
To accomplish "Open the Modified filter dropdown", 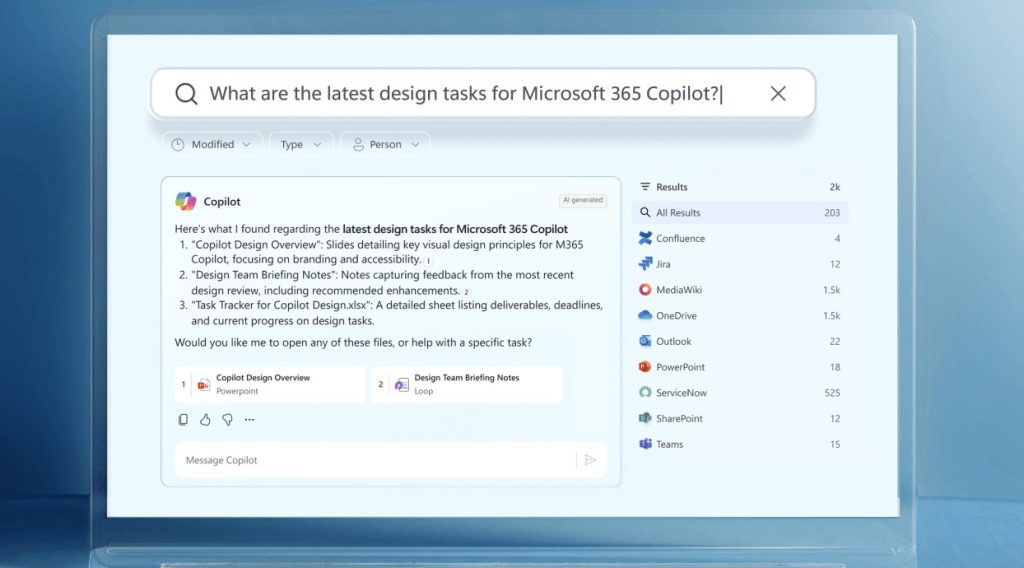I will click(x=212, y=144).
